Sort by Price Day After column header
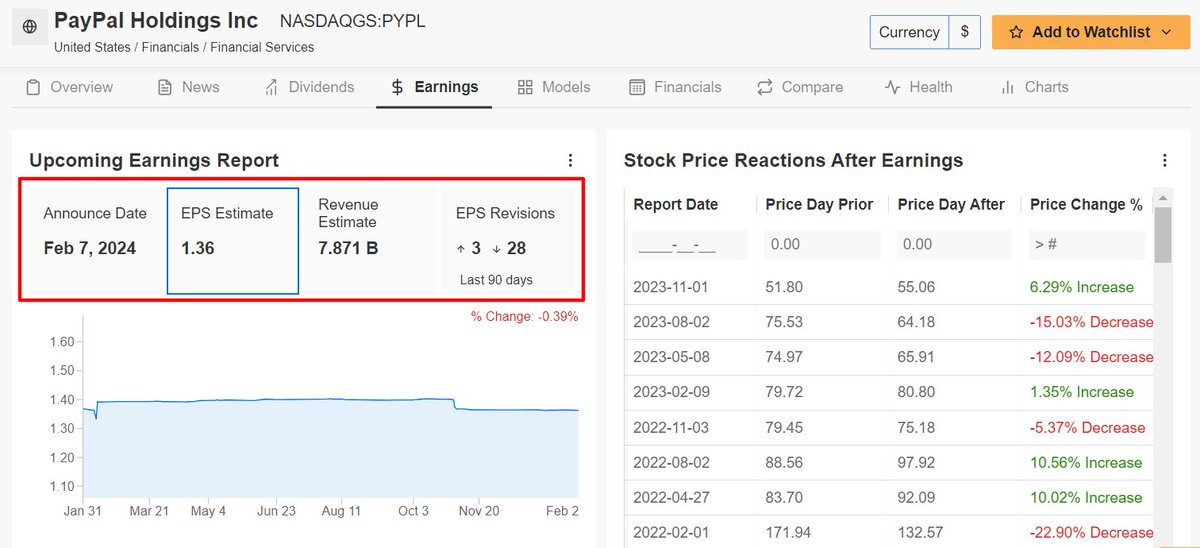 [951, 204]
